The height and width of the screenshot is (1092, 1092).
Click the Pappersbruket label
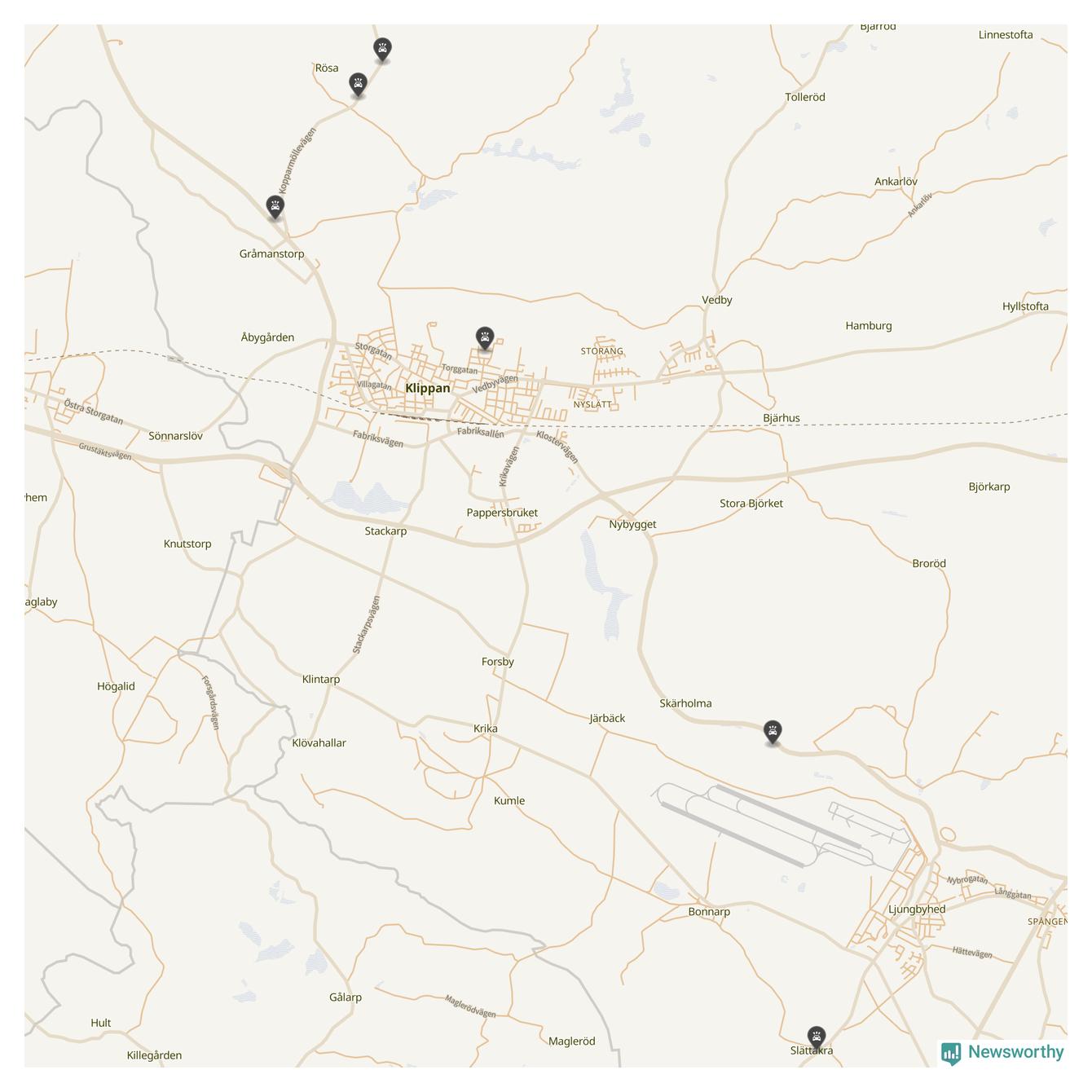click(x=502, y=513)
